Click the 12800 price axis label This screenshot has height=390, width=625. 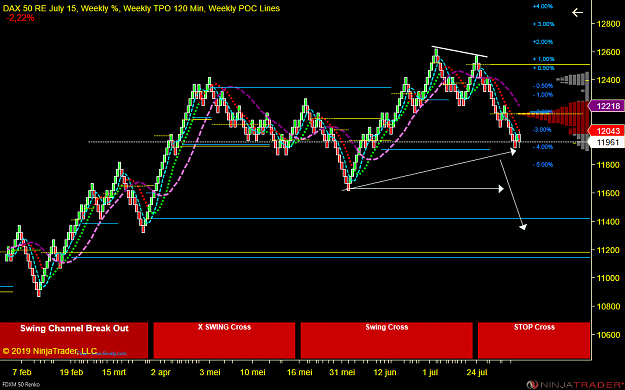608,24
